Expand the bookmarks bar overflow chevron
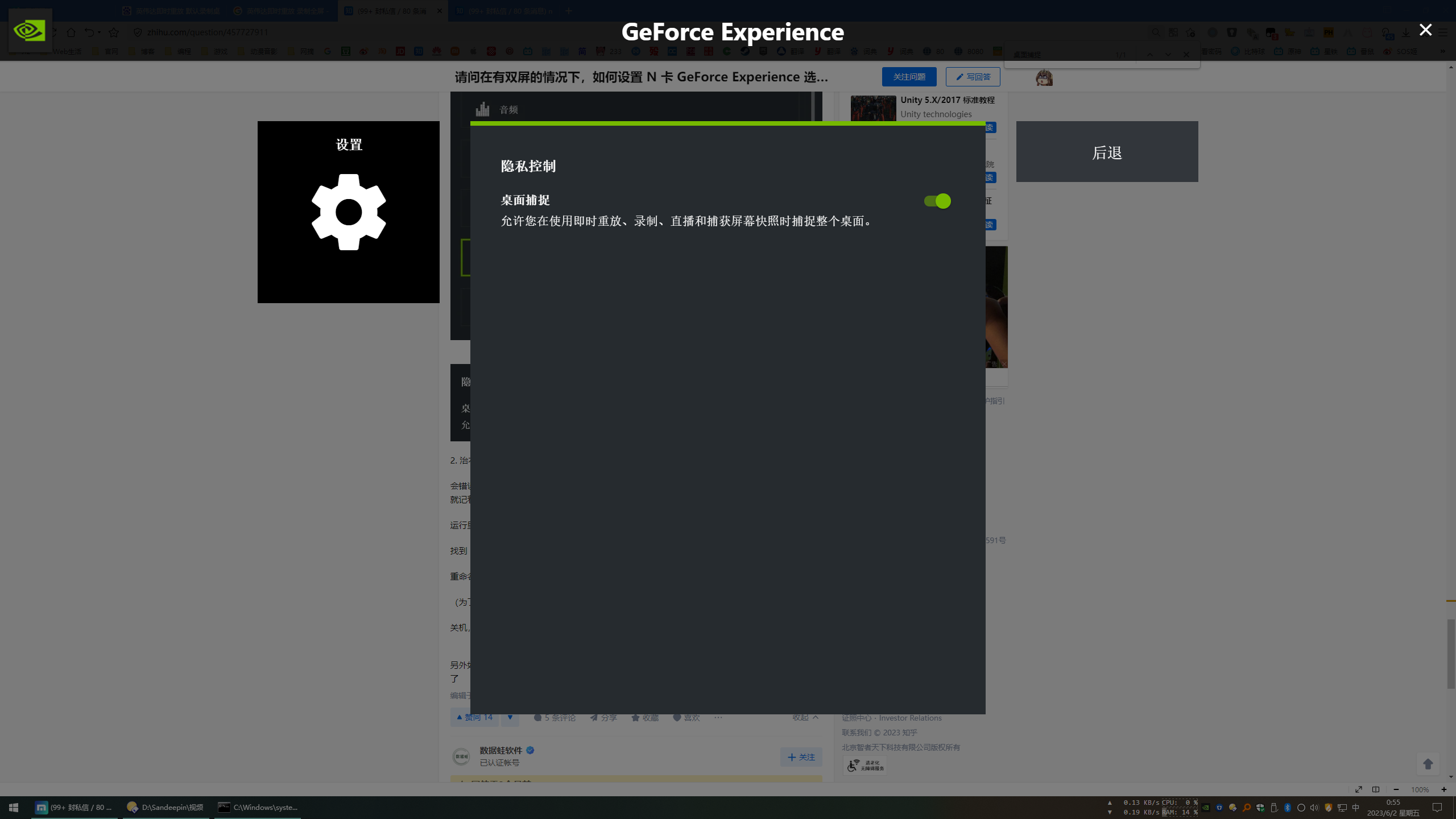 (x=1442, y=51)
